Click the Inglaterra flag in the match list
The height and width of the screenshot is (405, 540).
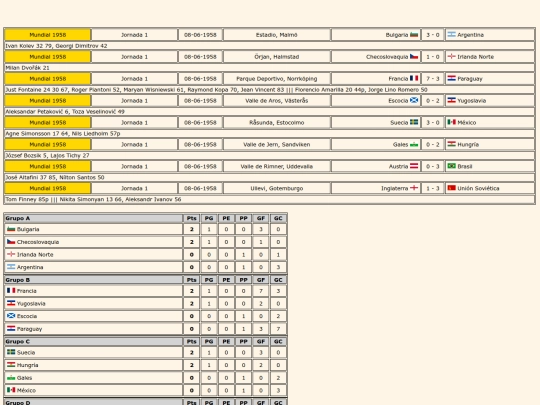tap(414, 188)
